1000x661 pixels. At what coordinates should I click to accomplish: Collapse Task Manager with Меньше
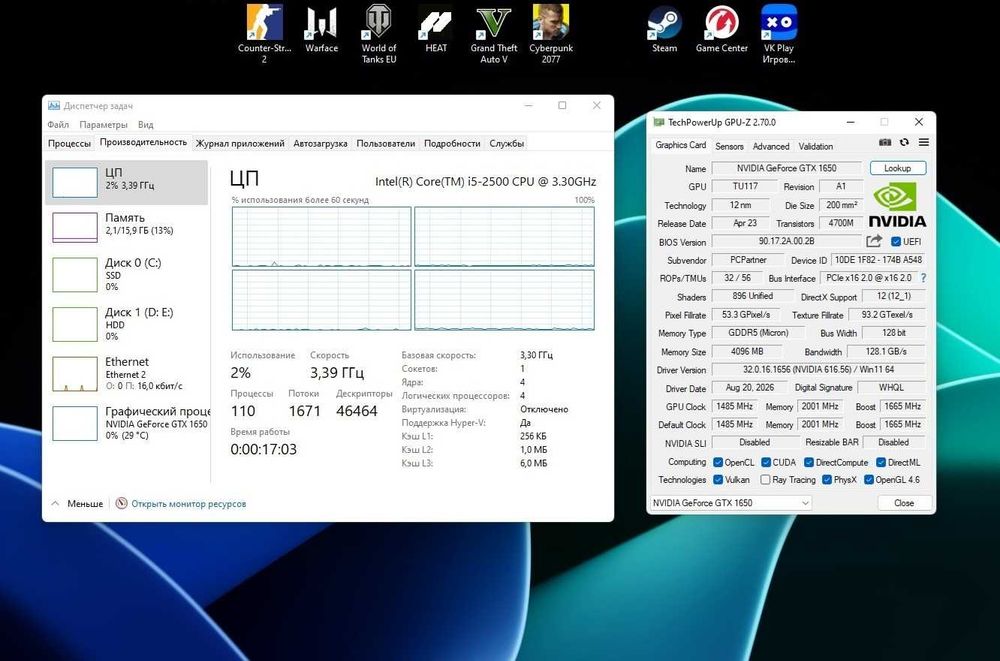click(77, 503)
